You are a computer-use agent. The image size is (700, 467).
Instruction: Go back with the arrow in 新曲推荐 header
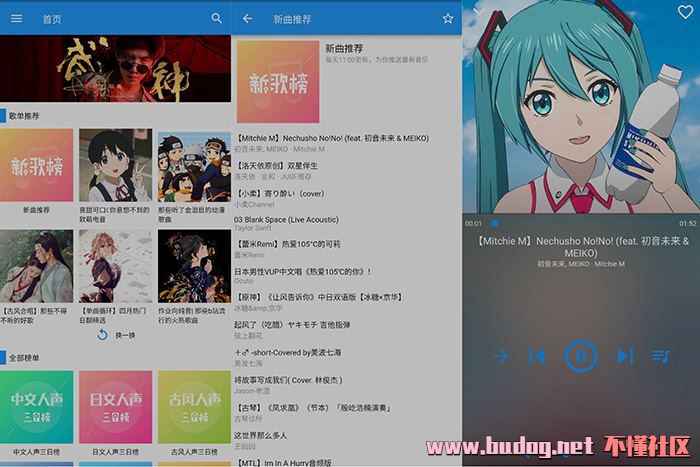point(247,19)
